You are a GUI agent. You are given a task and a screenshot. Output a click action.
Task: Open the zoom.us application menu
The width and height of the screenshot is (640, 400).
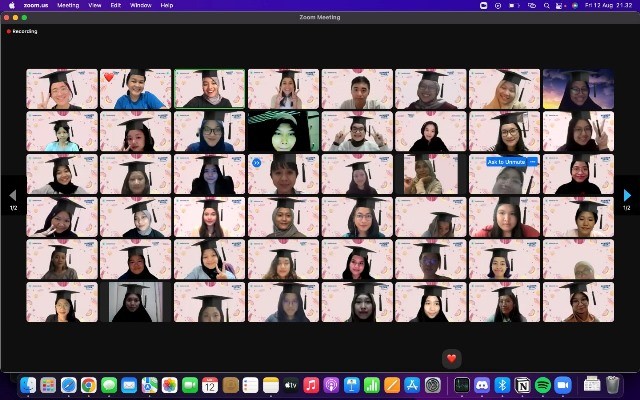coord(36,5)
